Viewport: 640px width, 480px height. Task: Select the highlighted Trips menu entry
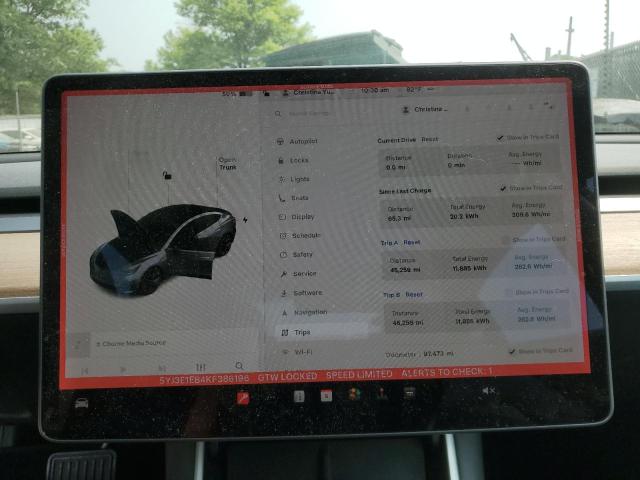point(322,332)
